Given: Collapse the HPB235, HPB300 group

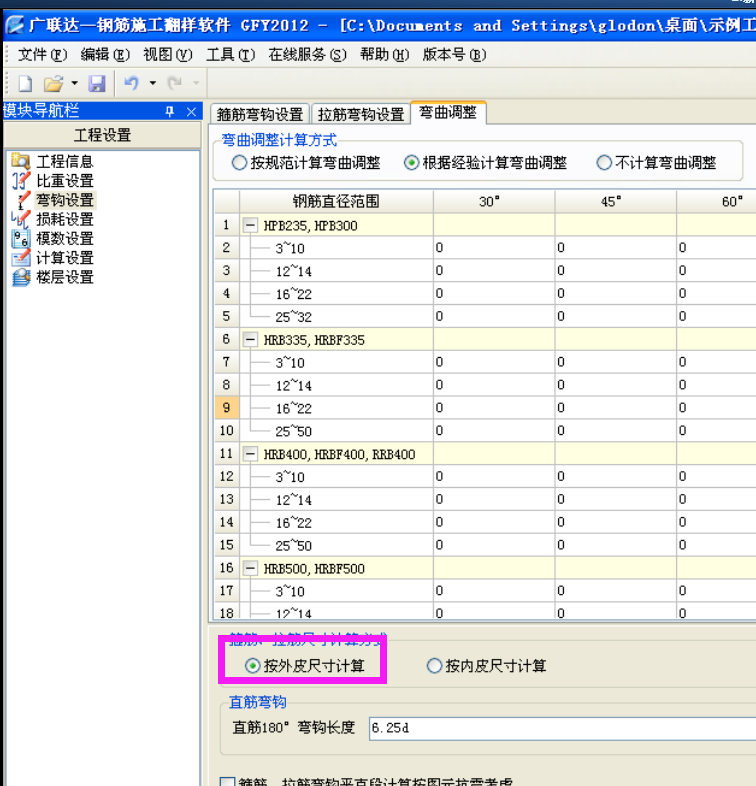Looking at the screenshot, I should (250, 226).
